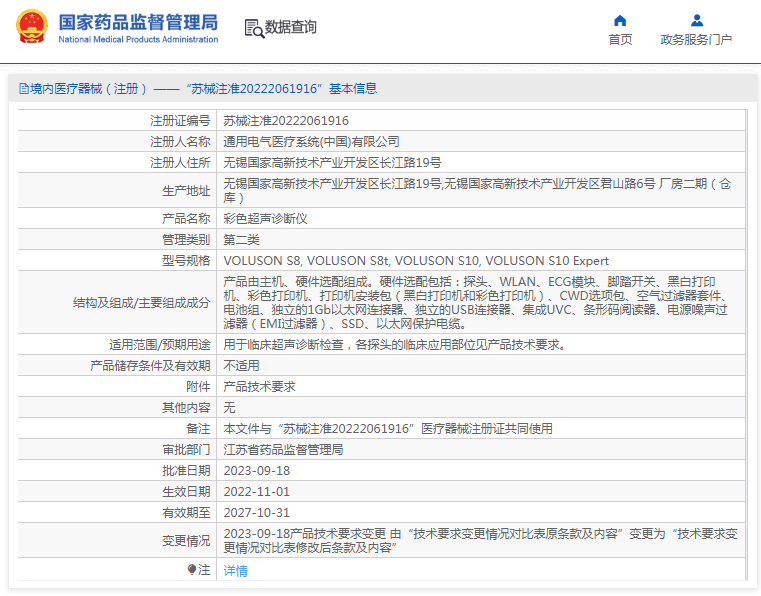761x596 pixels.
Task: Go to 首页 home page
Action: (x=620, y=39)
